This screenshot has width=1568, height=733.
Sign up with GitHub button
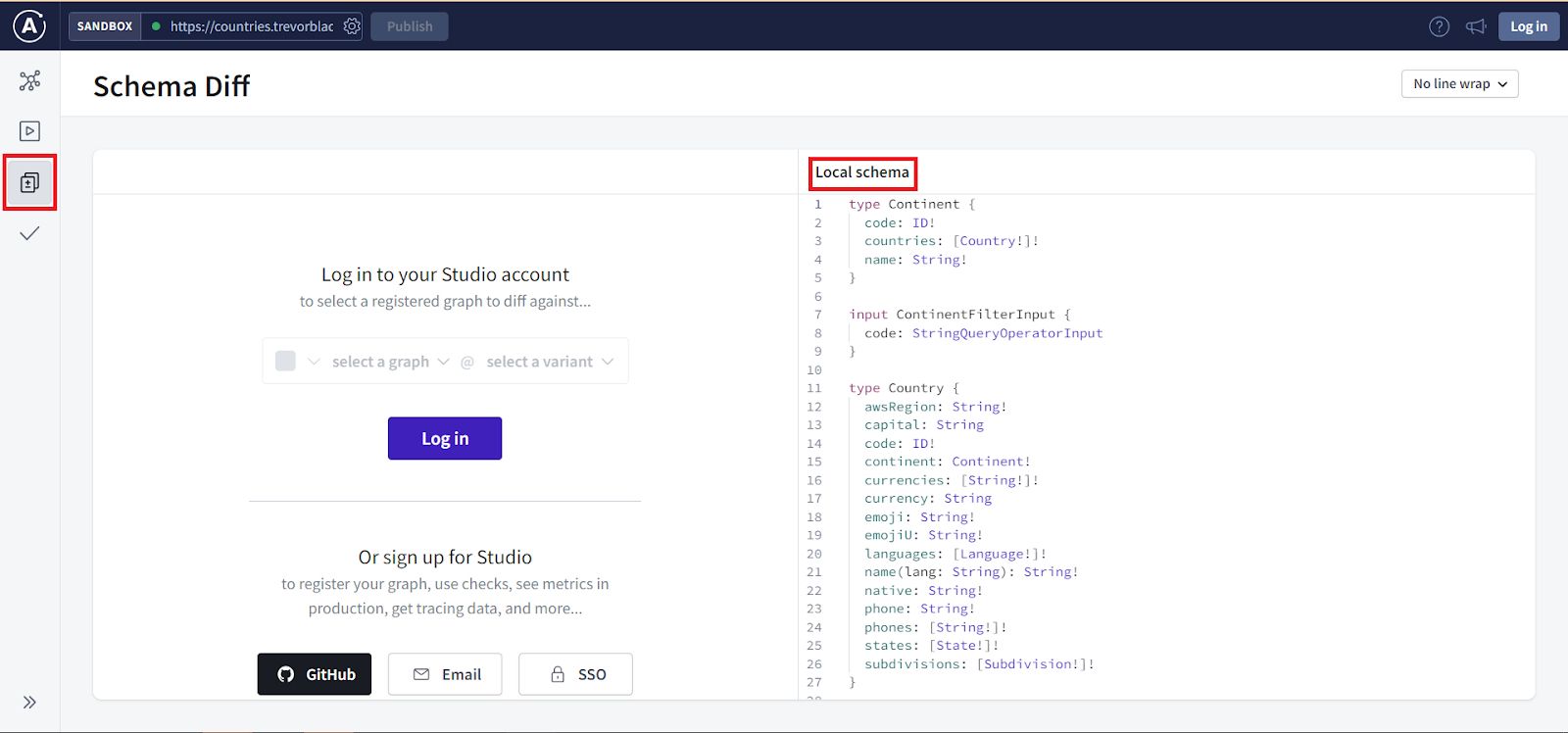pos(315,674)
